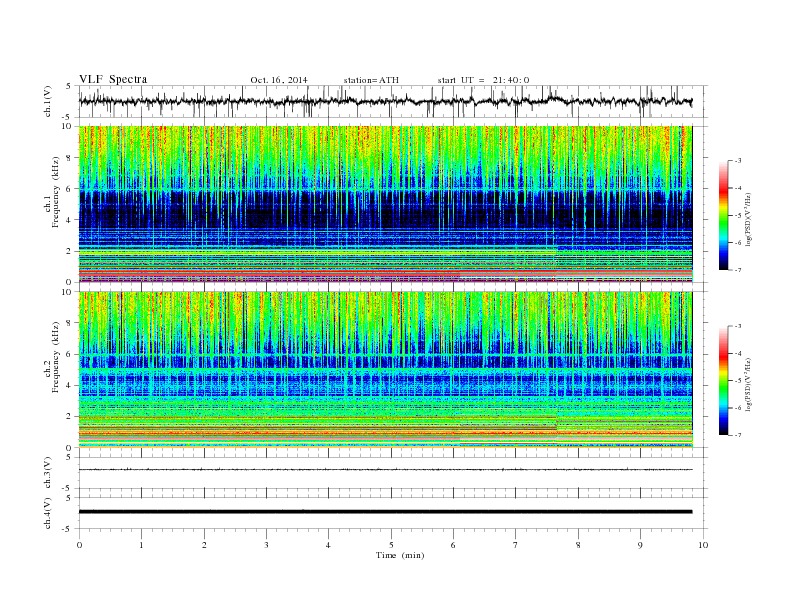Click the "4" kHz tick on ch.2 frequency axis
The image size is (792, 612).
69,385
